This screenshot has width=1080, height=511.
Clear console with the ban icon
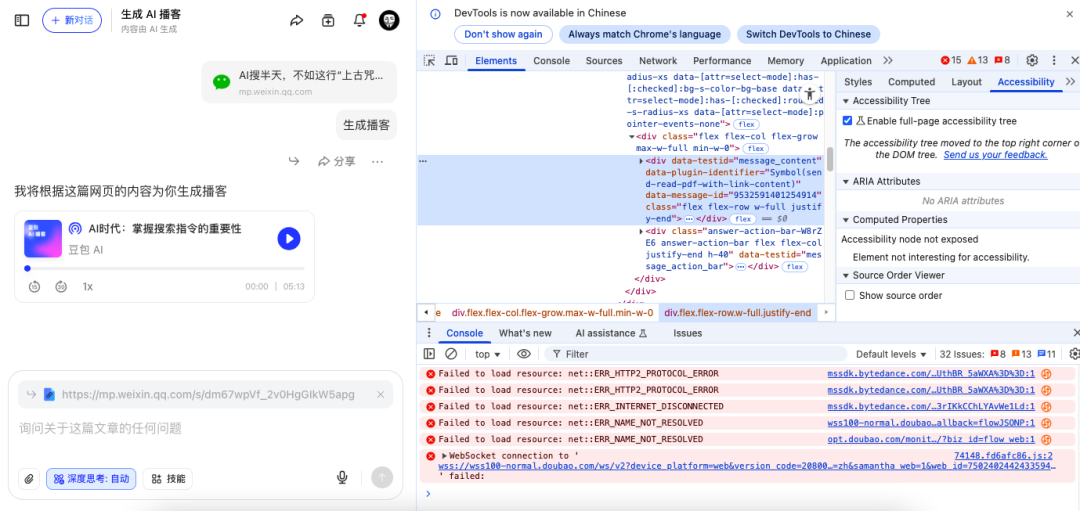pyautogui.click(x=451, y=354)
